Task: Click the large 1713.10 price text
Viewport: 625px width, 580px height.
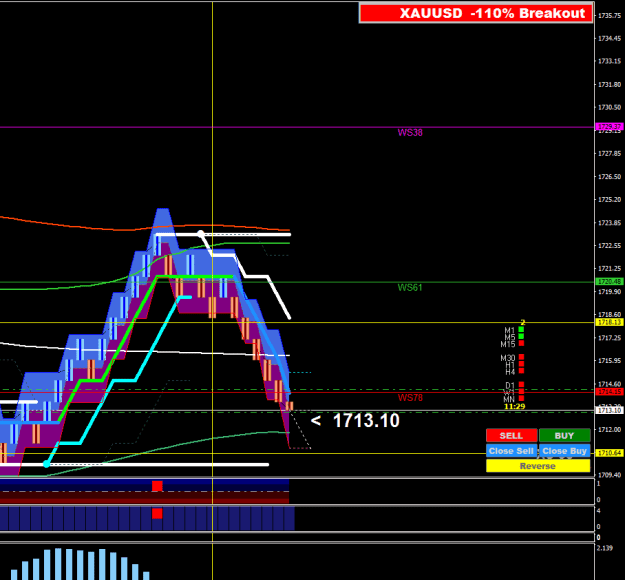Action: click(366, 421)
